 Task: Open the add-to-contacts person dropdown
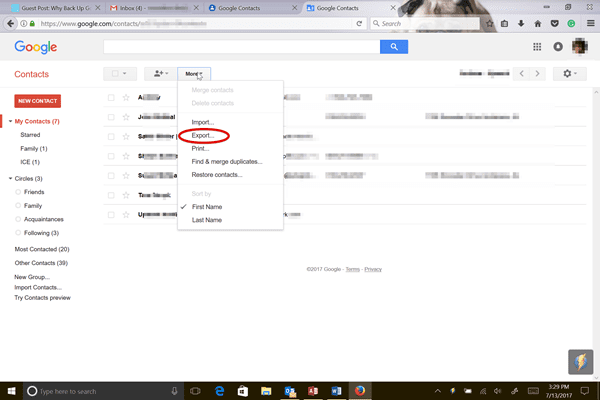[160, 73]
